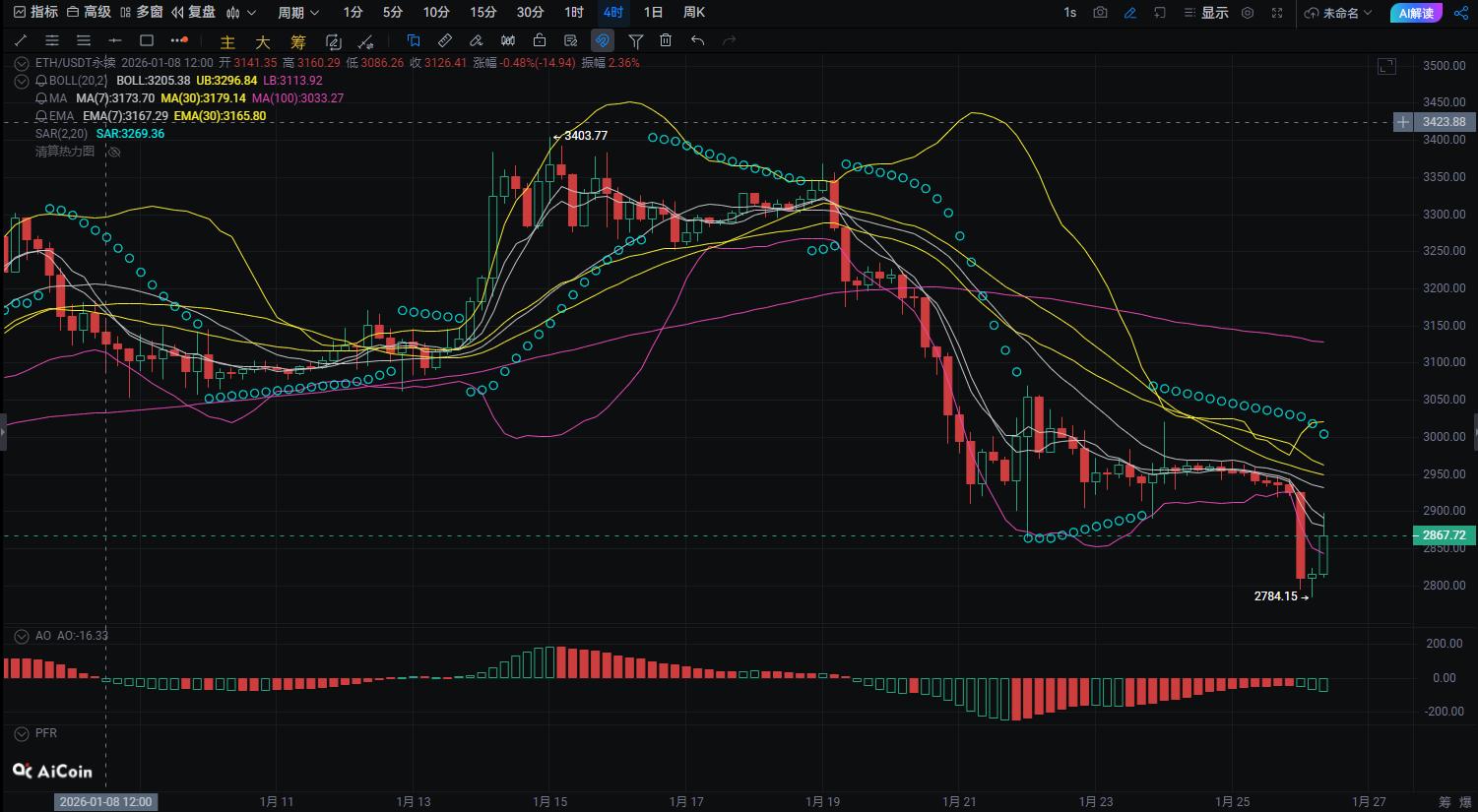Toggle the magnet snap mode button
1478x812 pixels.
pos(602,40)
